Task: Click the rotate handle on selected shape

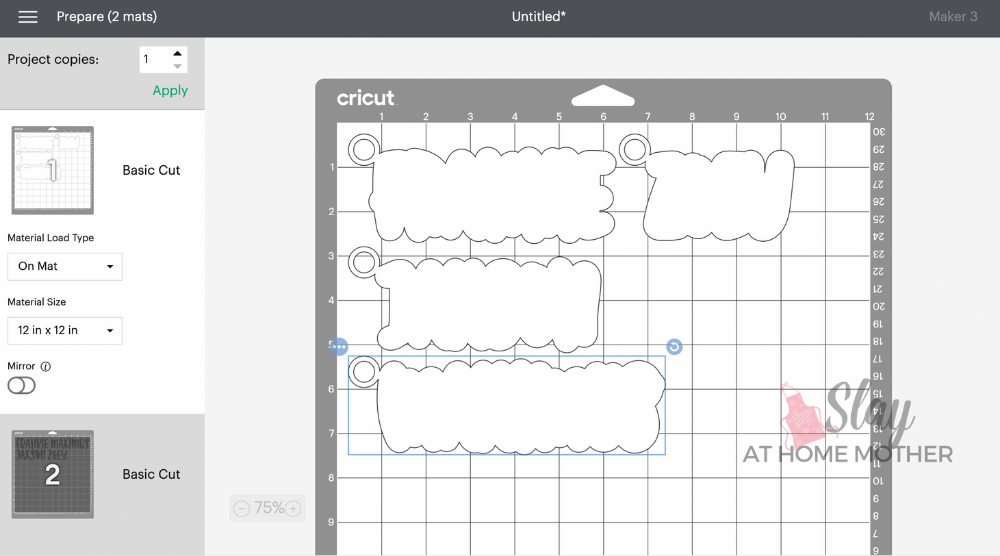Action: coord(674,347)
